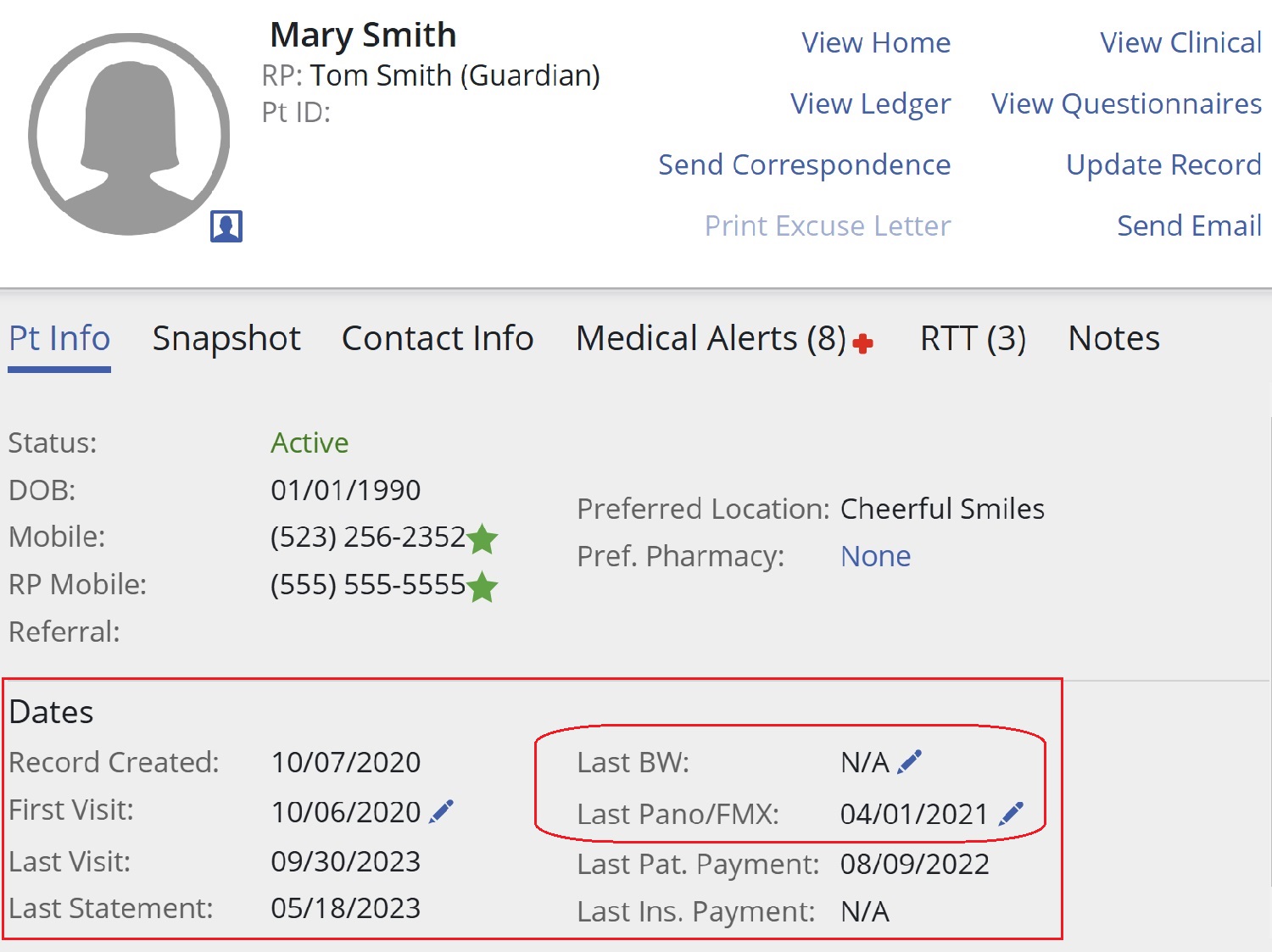Click the patient avatar silhouette
This screenshot has height=952, width=1272.
[129, 134]
